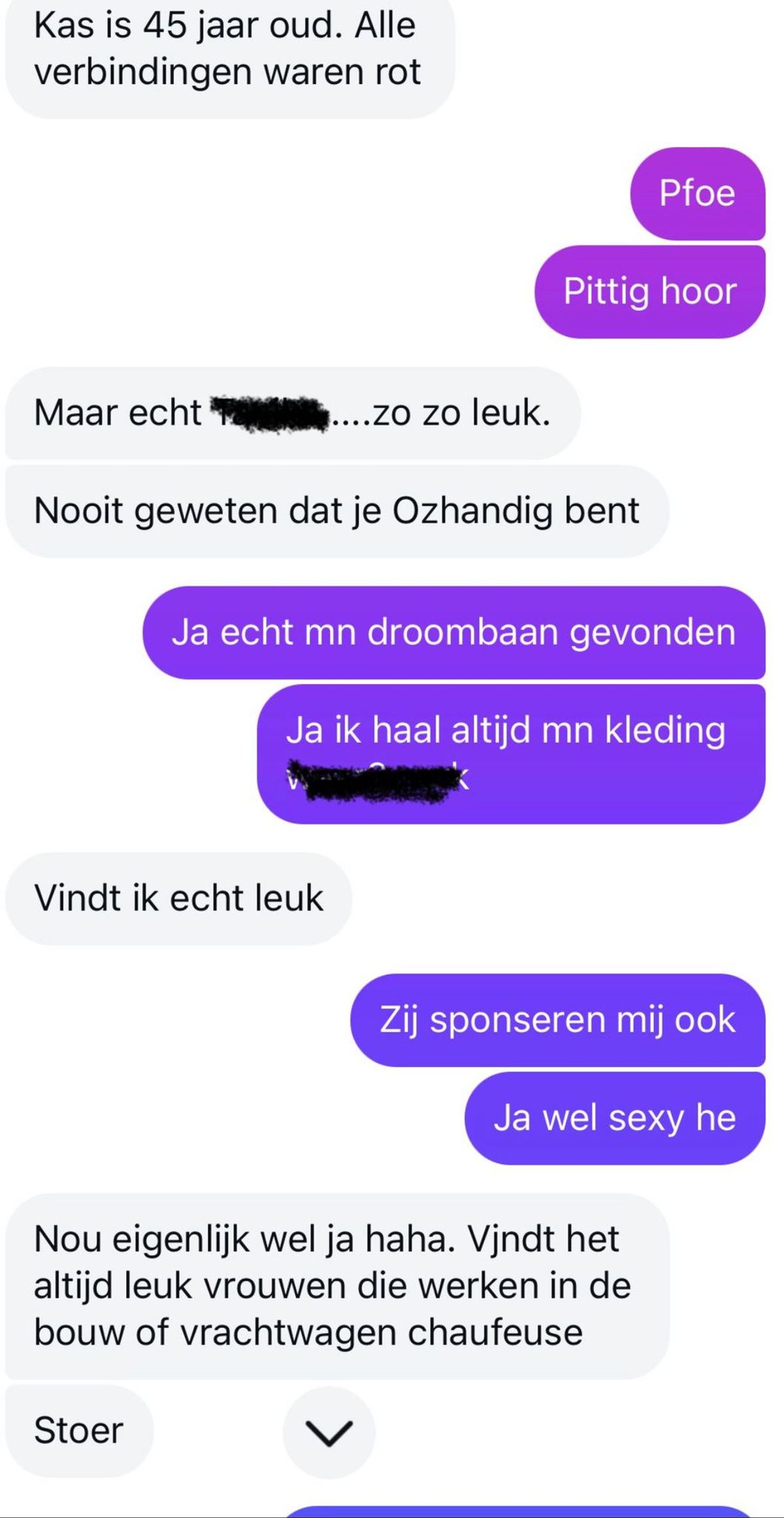
Task: Select the 'Pfoe' sent message bubble
Action: coord(698,193)
